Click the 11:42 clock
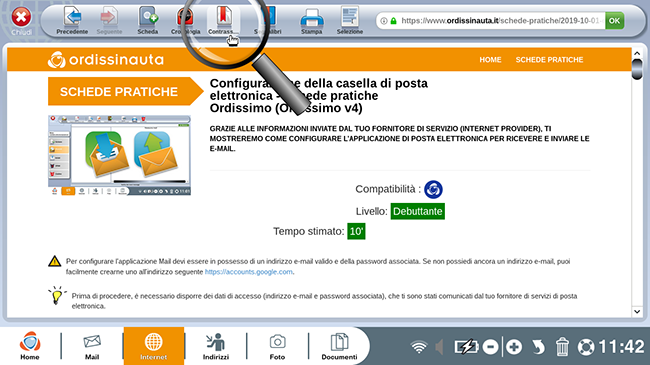This screenshot has height=365, width=650. pyautogui.click(x=621, y=347)
